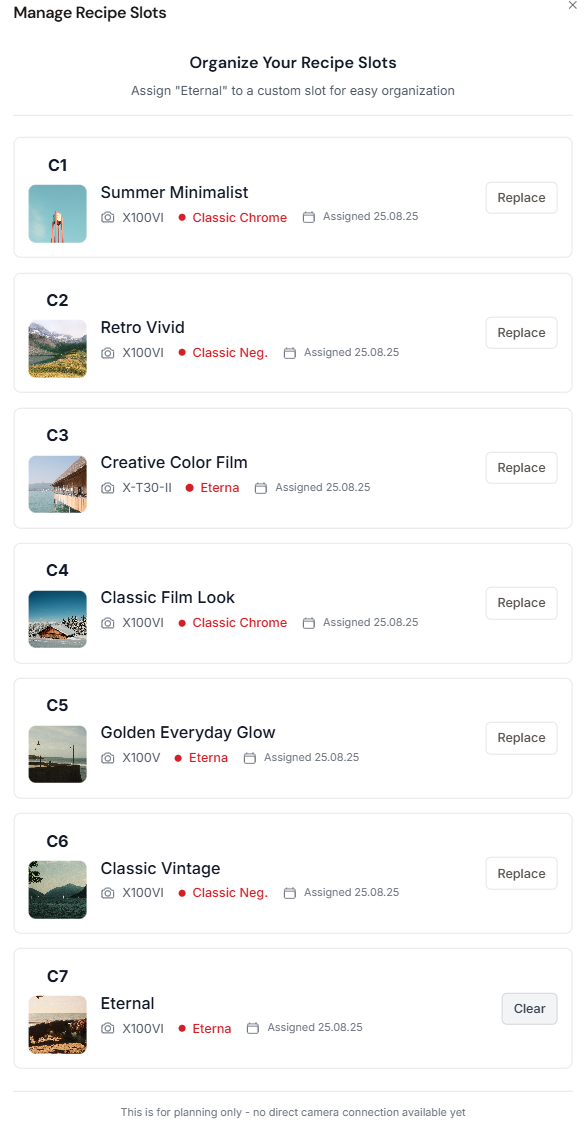Replace the Retro Vivid recipe in C2
This screenshot has height=1130, width=585.
pyautogui.click(x=522, y=333)
